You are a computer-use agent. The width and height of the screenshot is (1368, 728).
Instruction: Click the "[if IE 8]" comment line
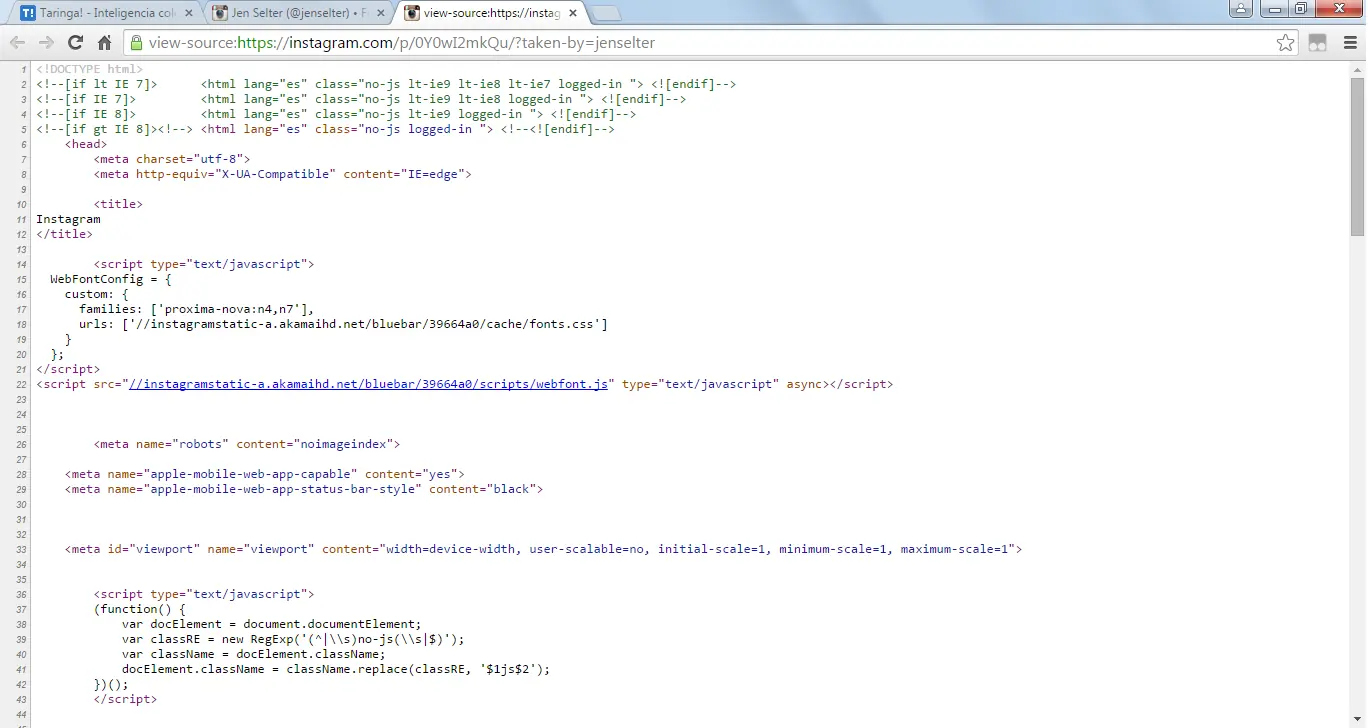(x=336, y=114)
